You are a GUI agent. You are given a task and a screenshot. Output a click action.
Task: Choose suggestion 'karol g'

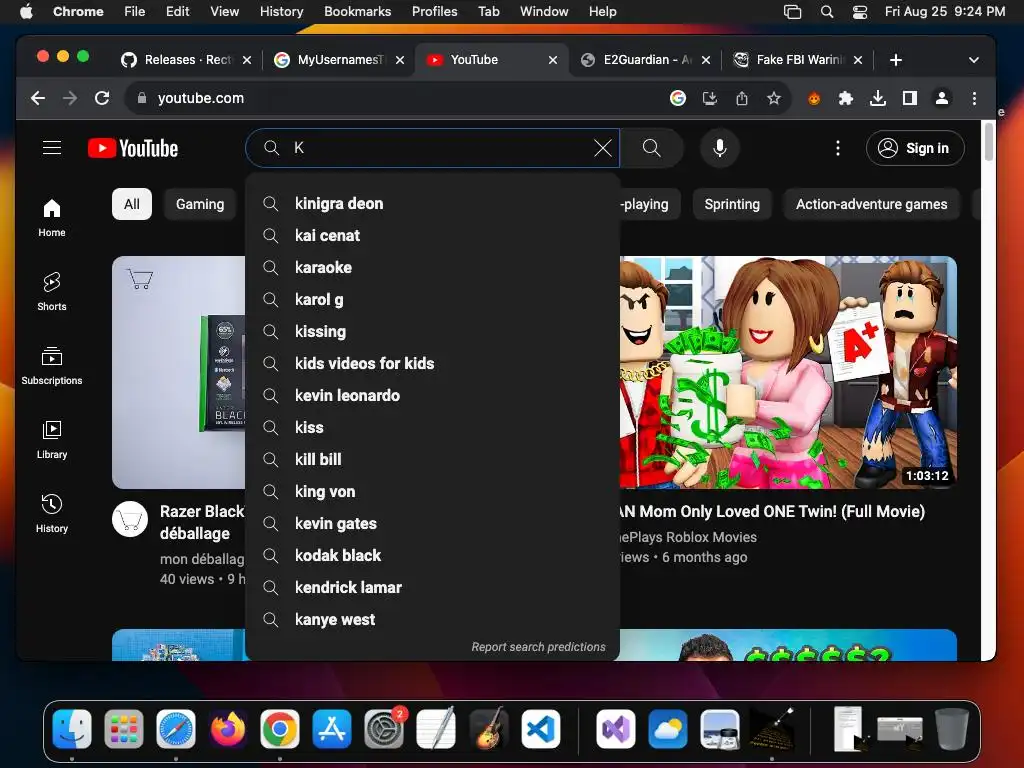pos(432,300)
